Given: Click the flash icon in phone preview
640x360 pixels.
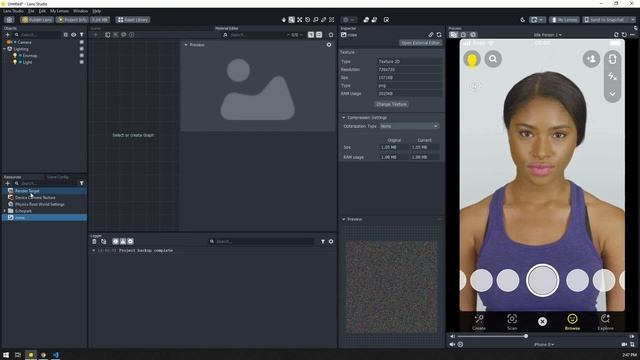Looking at the screenshot, I should (612, 76).
